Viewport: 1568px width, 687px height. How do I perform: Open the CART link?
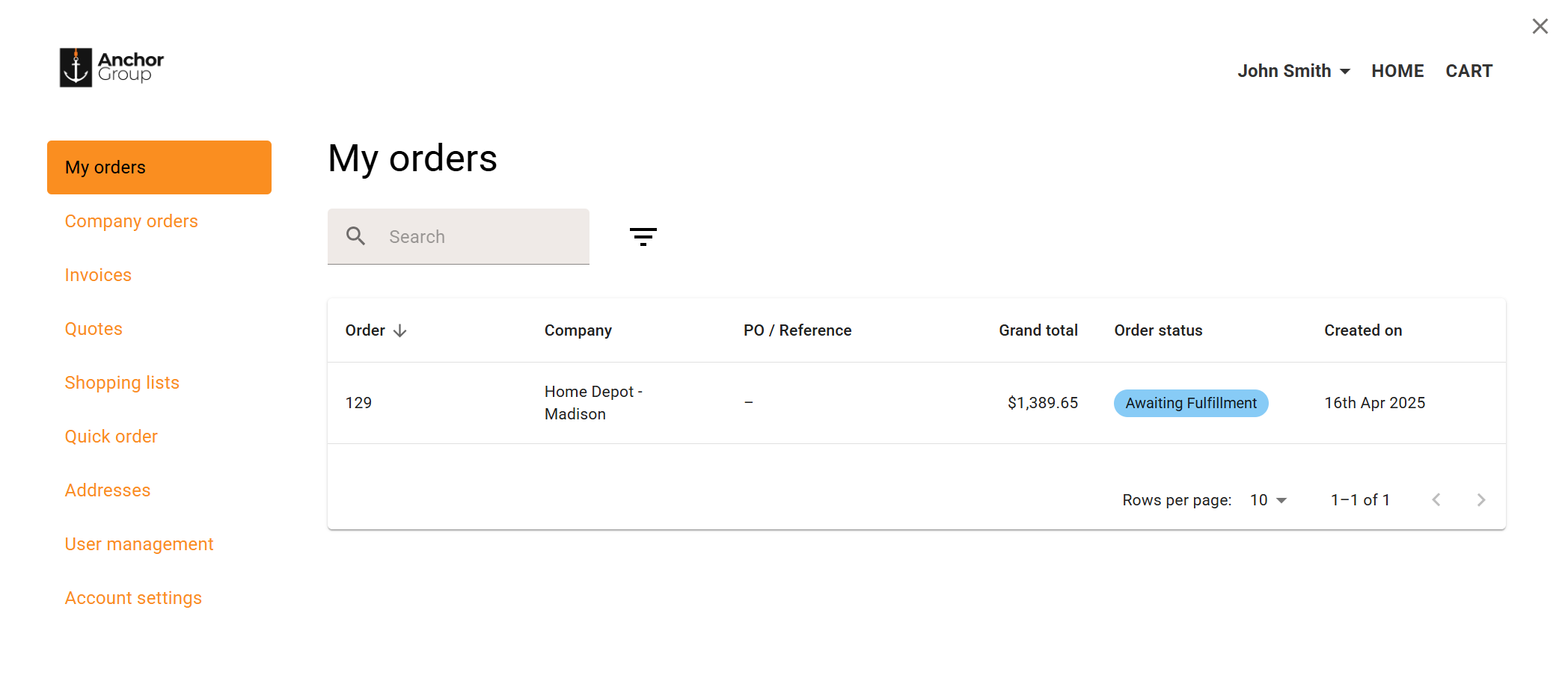[x=1469, y=71]
